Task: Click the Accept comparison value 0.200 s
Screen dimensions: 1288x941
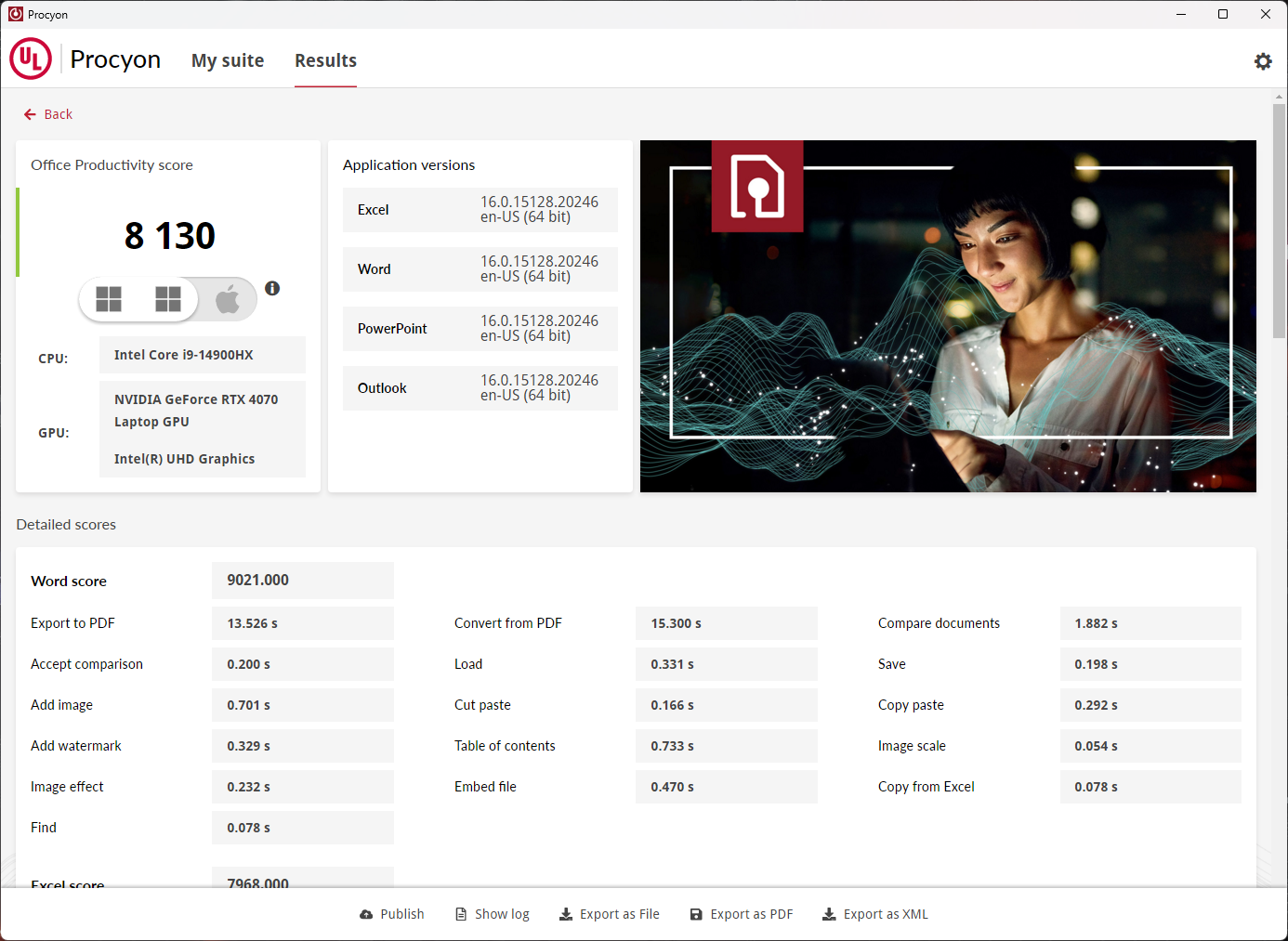Action: (x=303, y=664)
